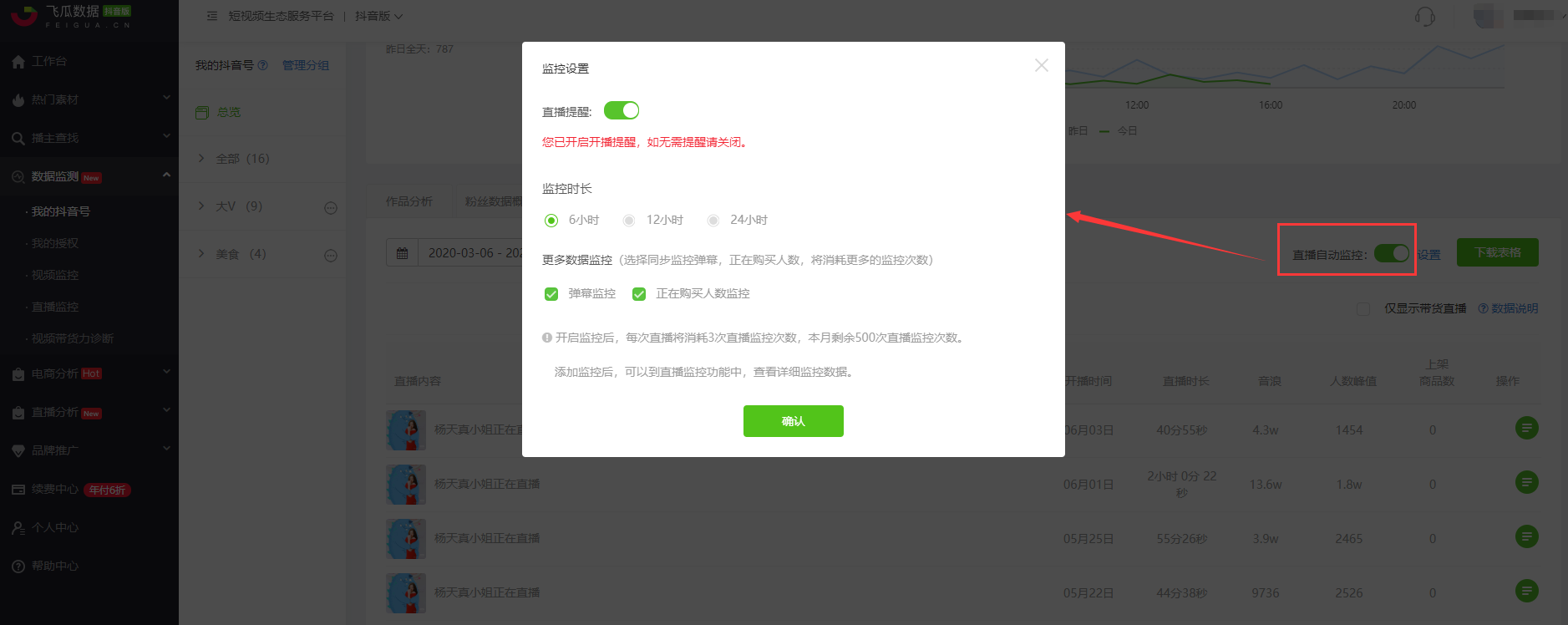Click the 管理分组 link
The width and height of the screenshot is (1568, 625).
tap(306, 65)
